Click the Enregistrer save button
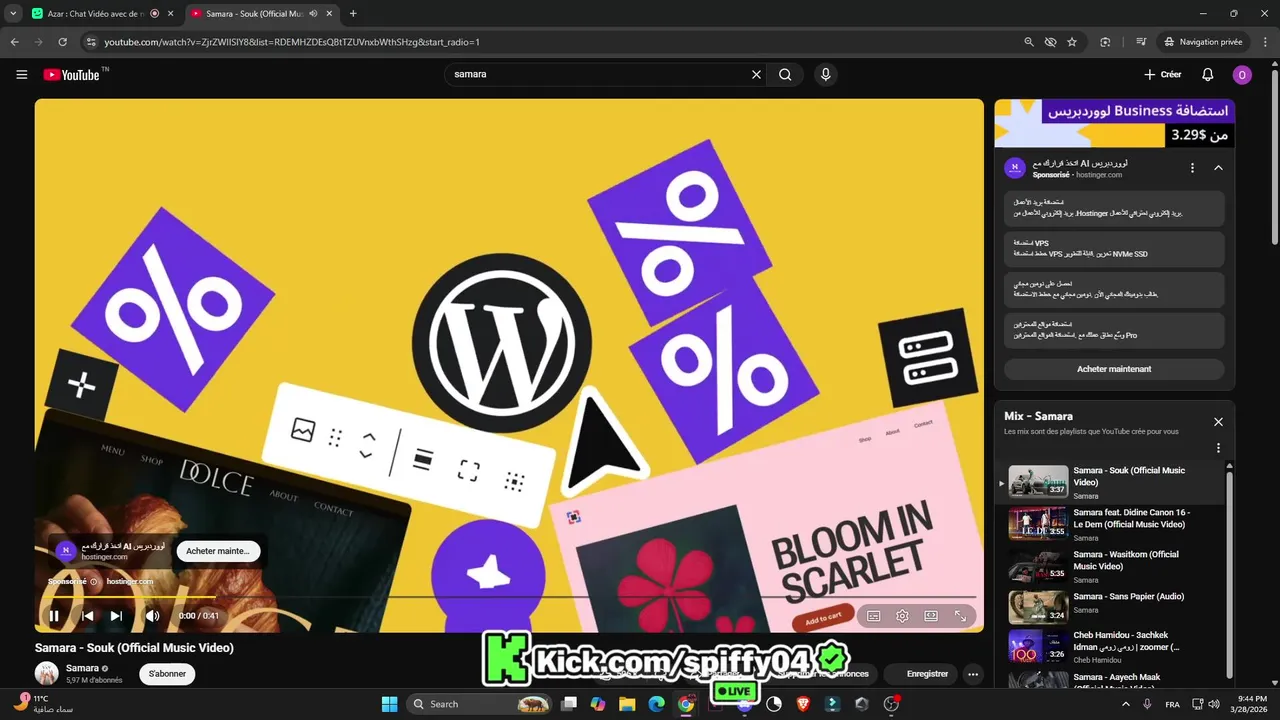Screen dimensions: 1280x720 [x=920, y=674]
